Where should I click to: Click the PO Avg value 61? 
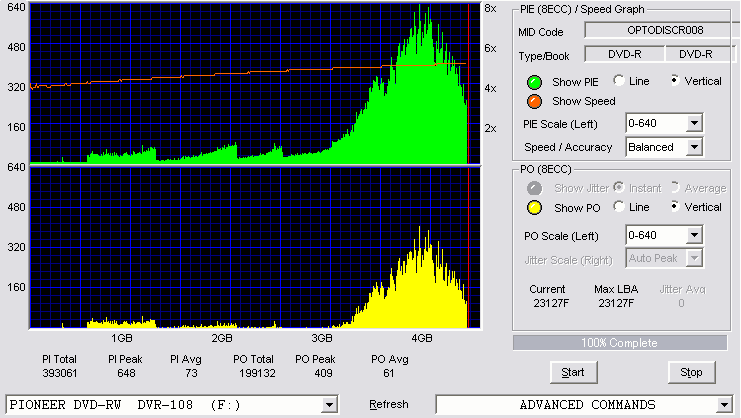388,373
